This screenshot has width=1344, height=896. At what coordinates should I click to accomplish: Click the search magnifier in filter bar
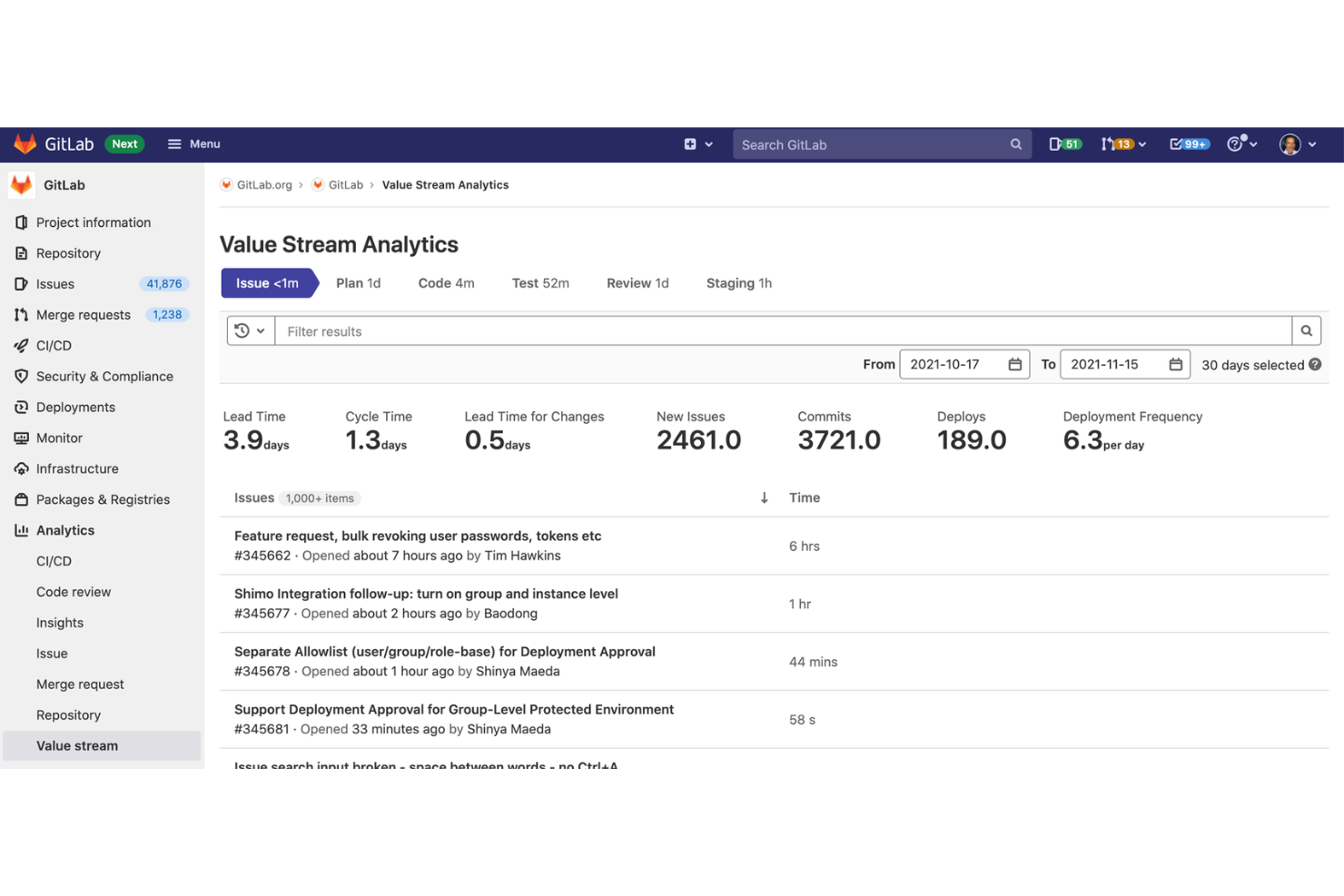coord(1306,330)
